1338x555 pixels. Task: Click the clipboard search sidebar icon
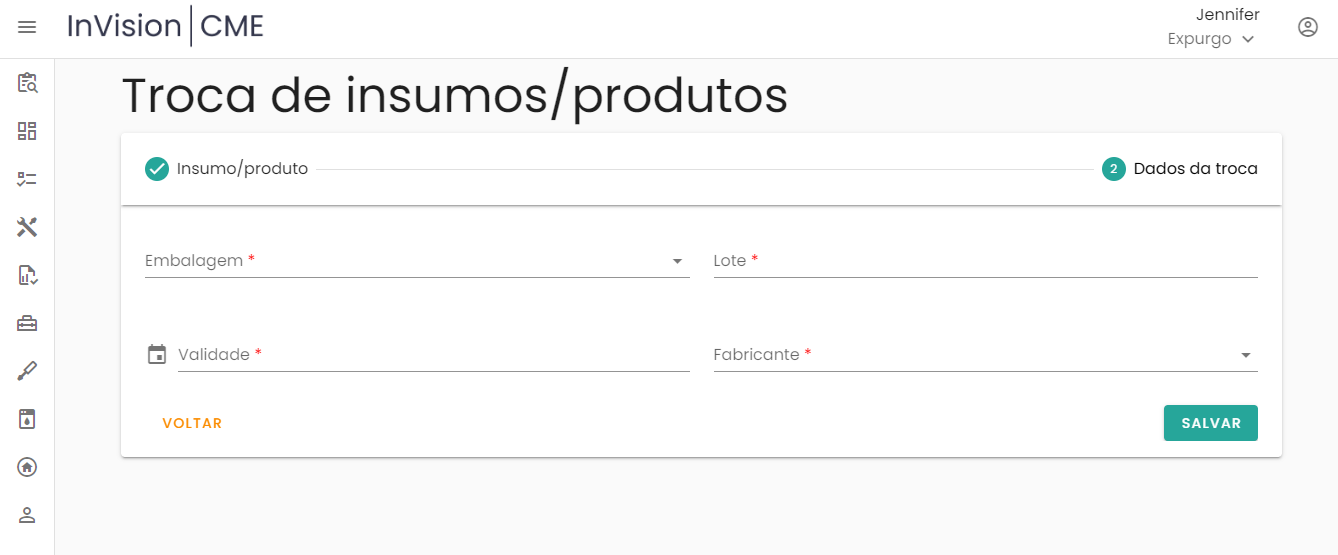point(27,83)
